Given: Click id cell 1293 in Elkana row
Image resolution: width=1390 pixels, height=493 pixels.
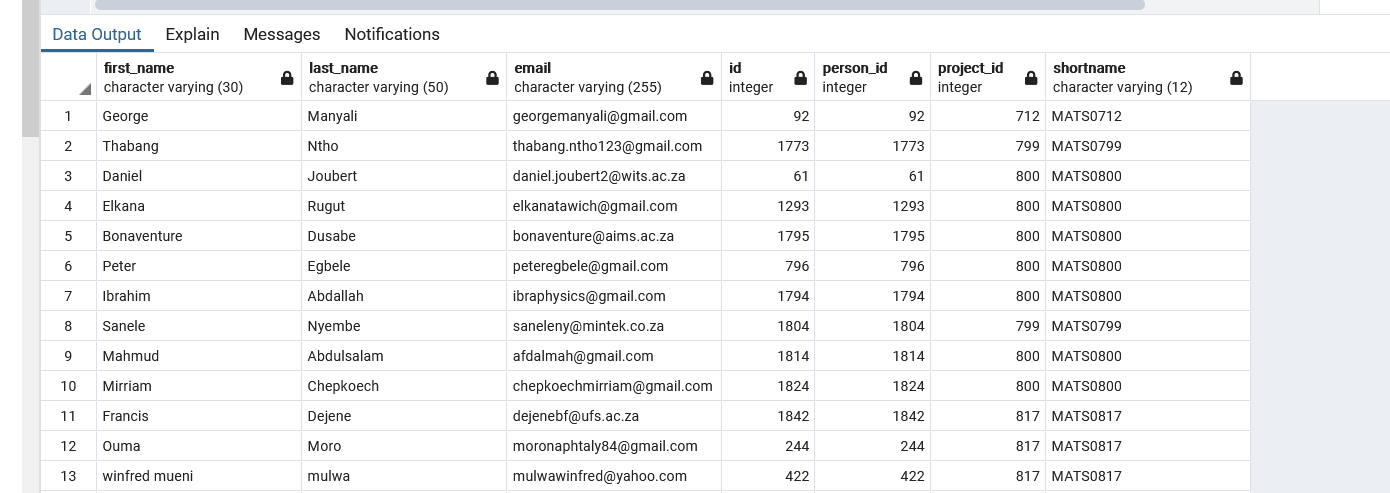Looking at the screenshot, I should coord(768,206).
